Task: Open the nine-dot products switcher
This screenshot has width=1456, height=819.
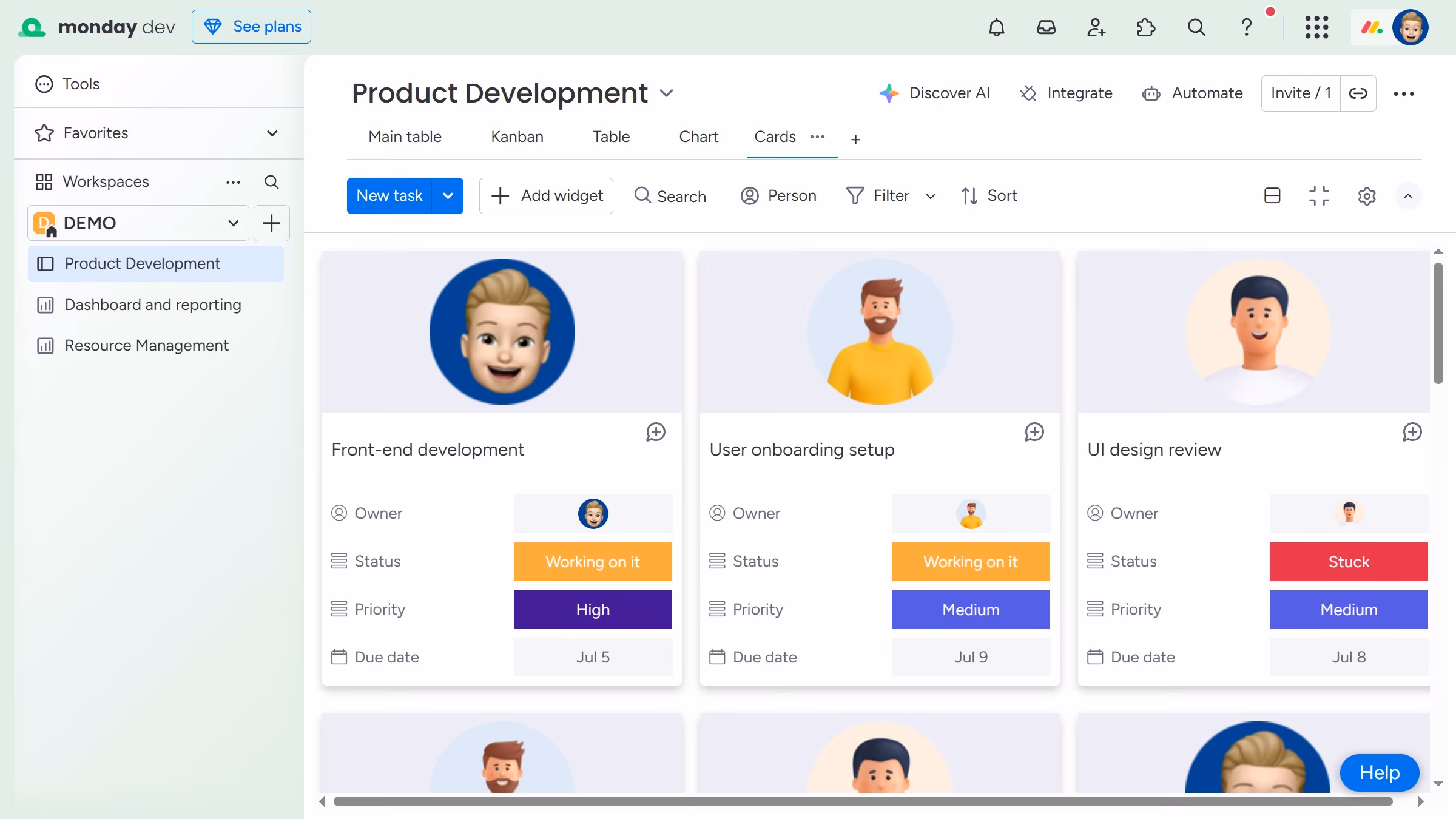Action: 1316,27
